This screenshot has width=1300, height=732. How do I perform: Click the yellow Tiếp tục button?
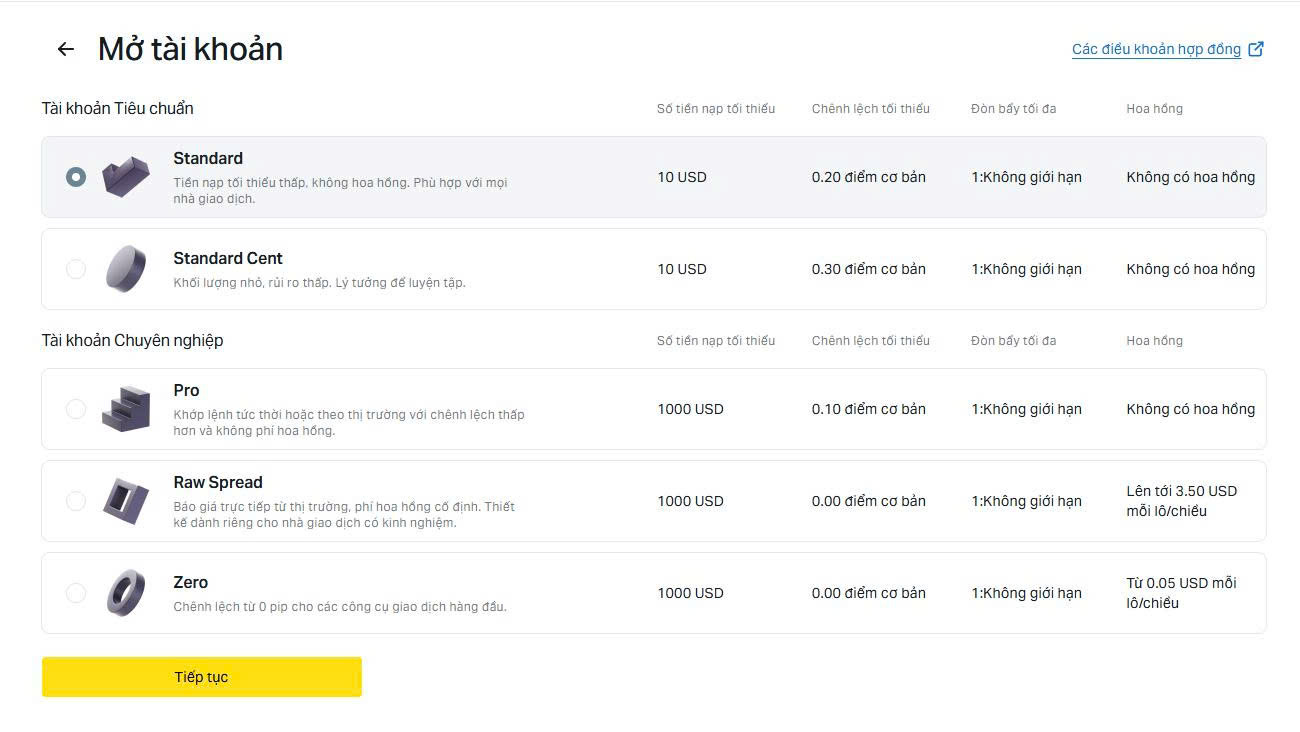point(202,677)
